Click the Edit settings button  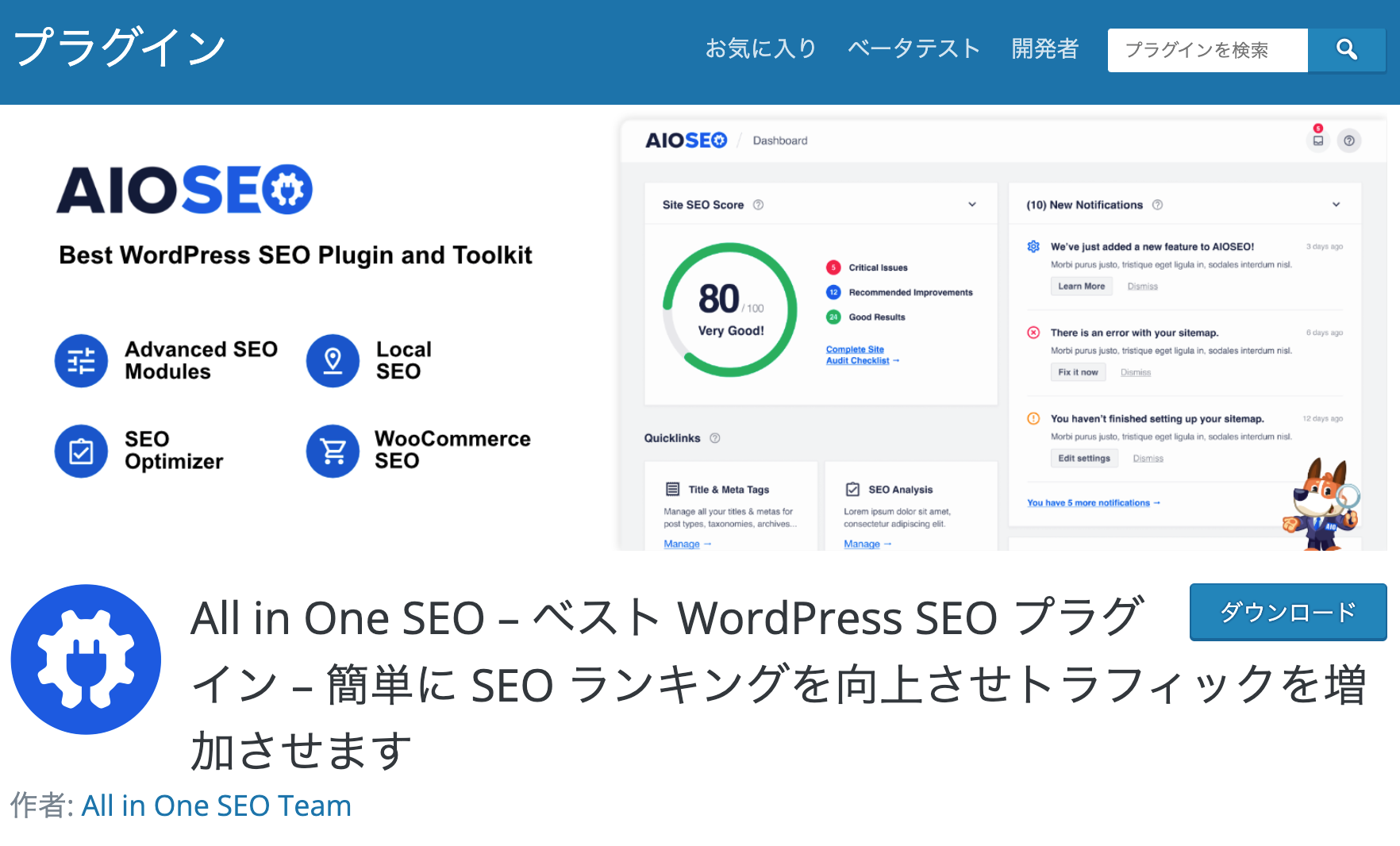pos(1084,458)
